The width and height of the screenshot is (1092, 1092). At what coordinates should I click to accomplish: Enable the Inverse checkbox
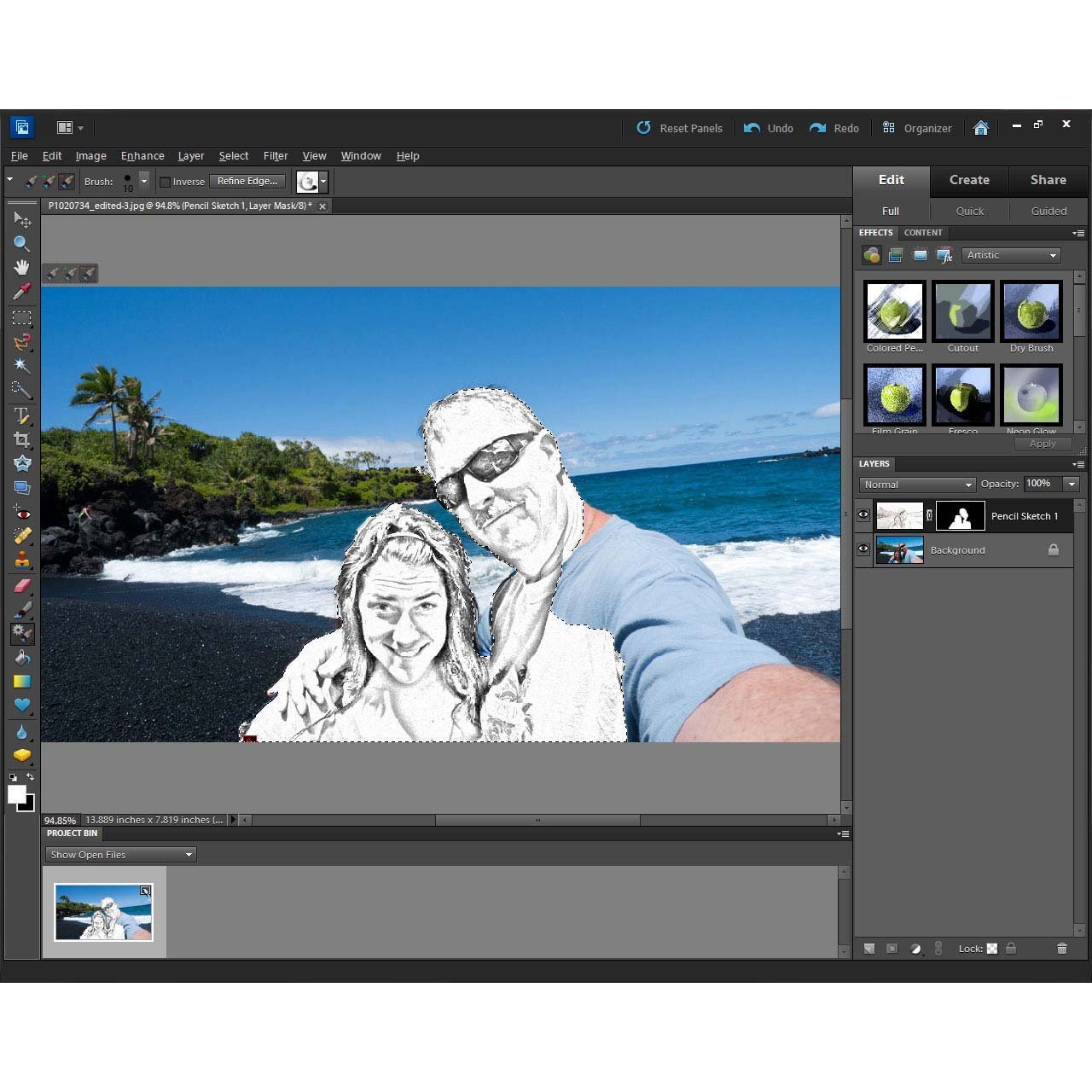166,182
